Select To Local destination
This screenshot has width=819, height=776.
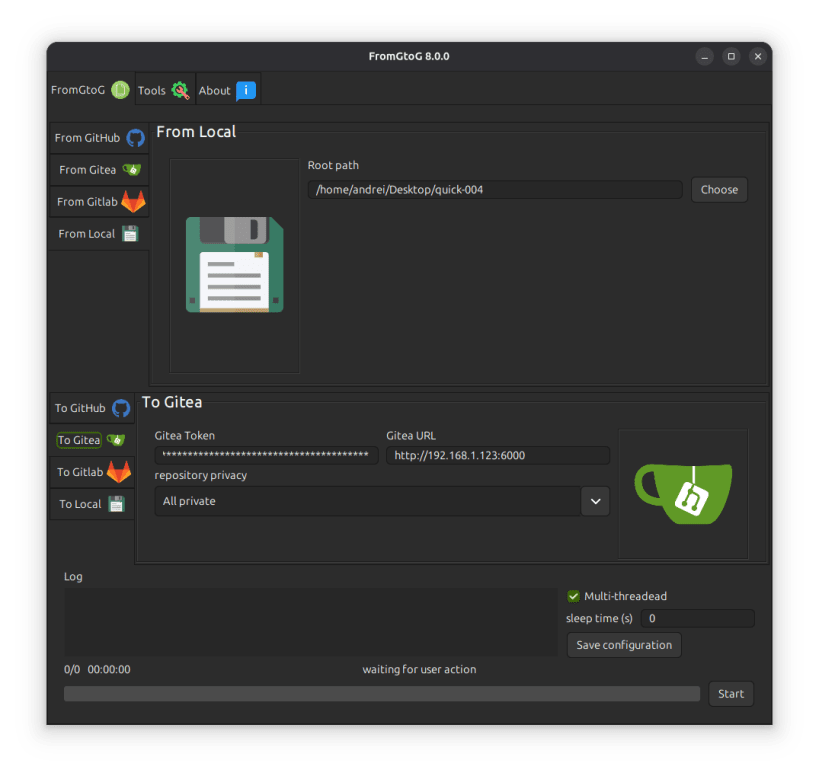(x=92, y=503)
